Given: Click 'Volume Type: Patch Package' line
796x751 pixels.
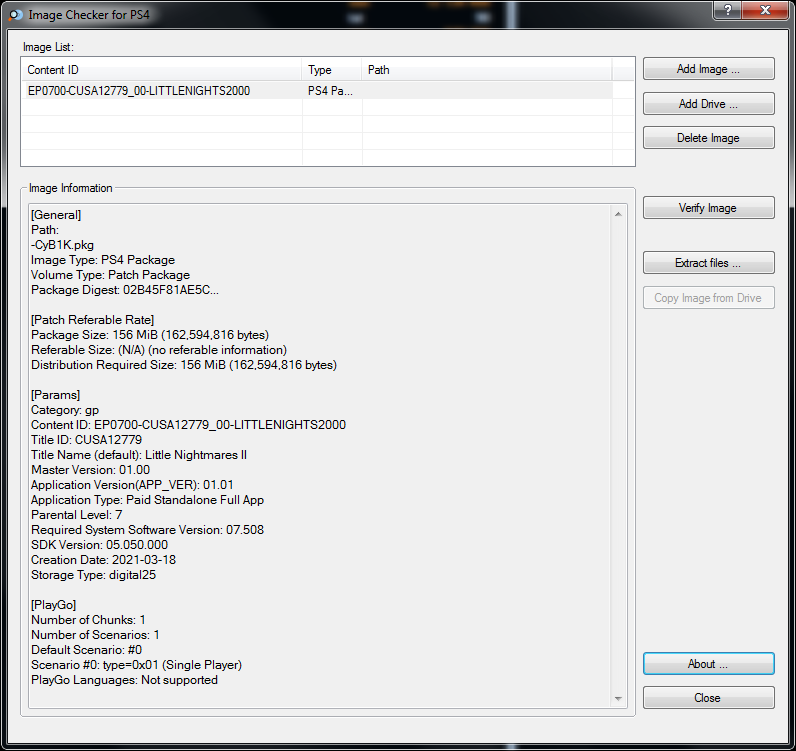Looking at the screenshot, I should click(x=111, y=275).
